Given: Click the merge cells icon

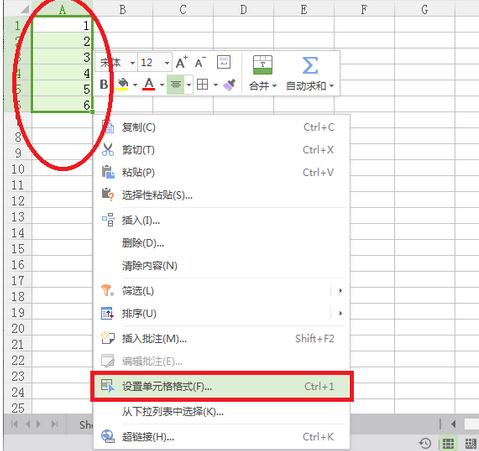Looking at the screenshot, I should click(x=262, y=65).
